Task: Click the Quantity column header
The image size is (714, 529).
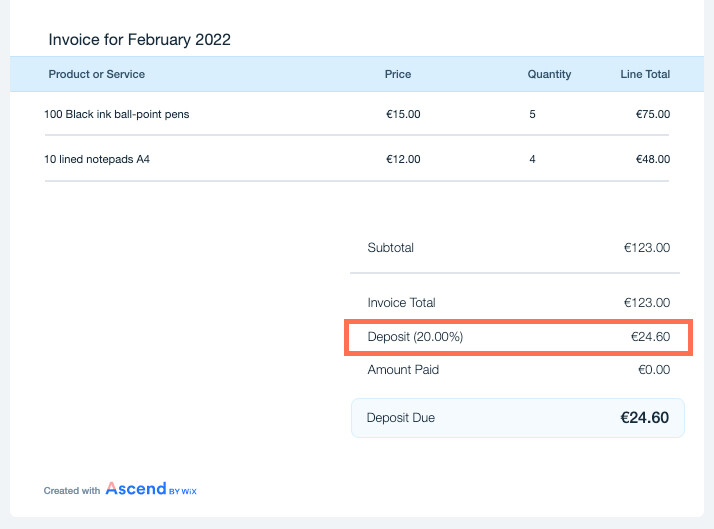Action: pyautogui.click(x=549, y=74)
